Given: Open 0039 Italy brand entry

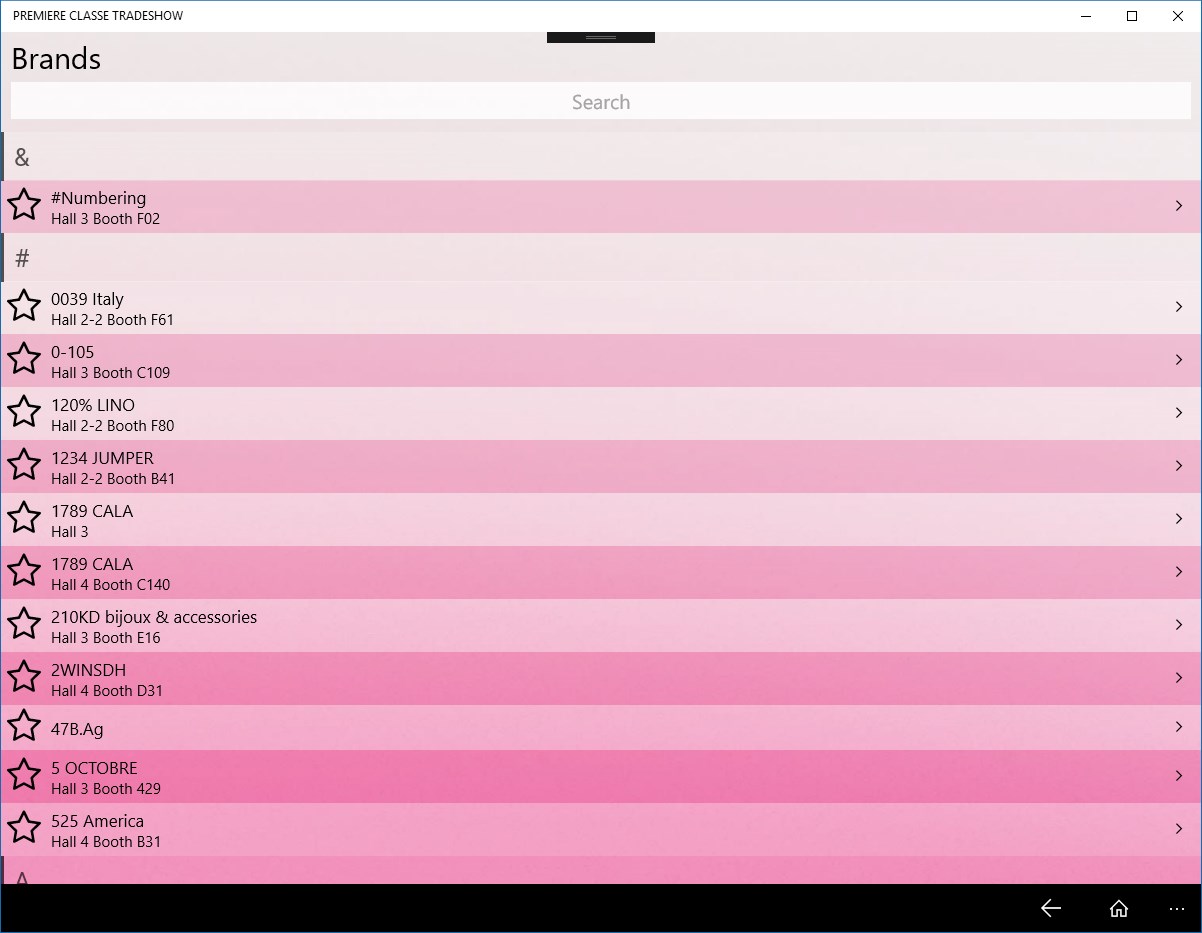Looking at the screenshot, I should [87, 299].
